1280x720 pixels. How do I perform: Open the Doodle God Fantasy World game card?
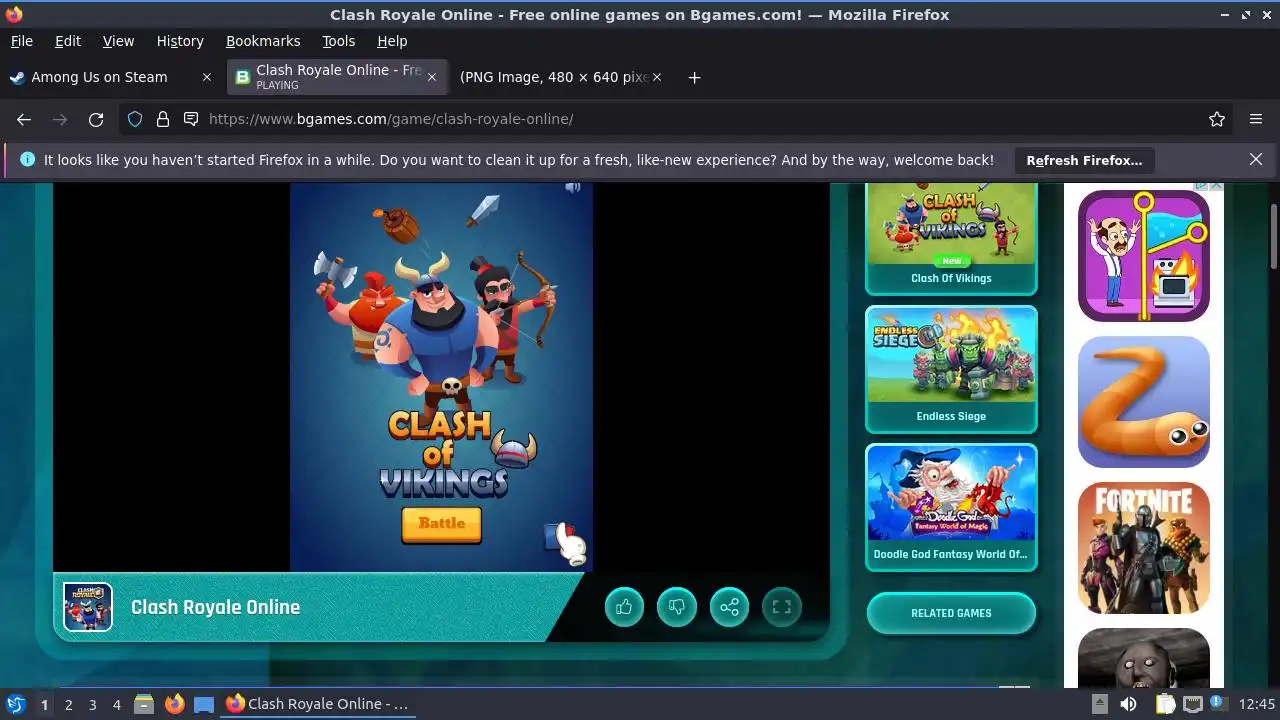[x=951, y=507]
